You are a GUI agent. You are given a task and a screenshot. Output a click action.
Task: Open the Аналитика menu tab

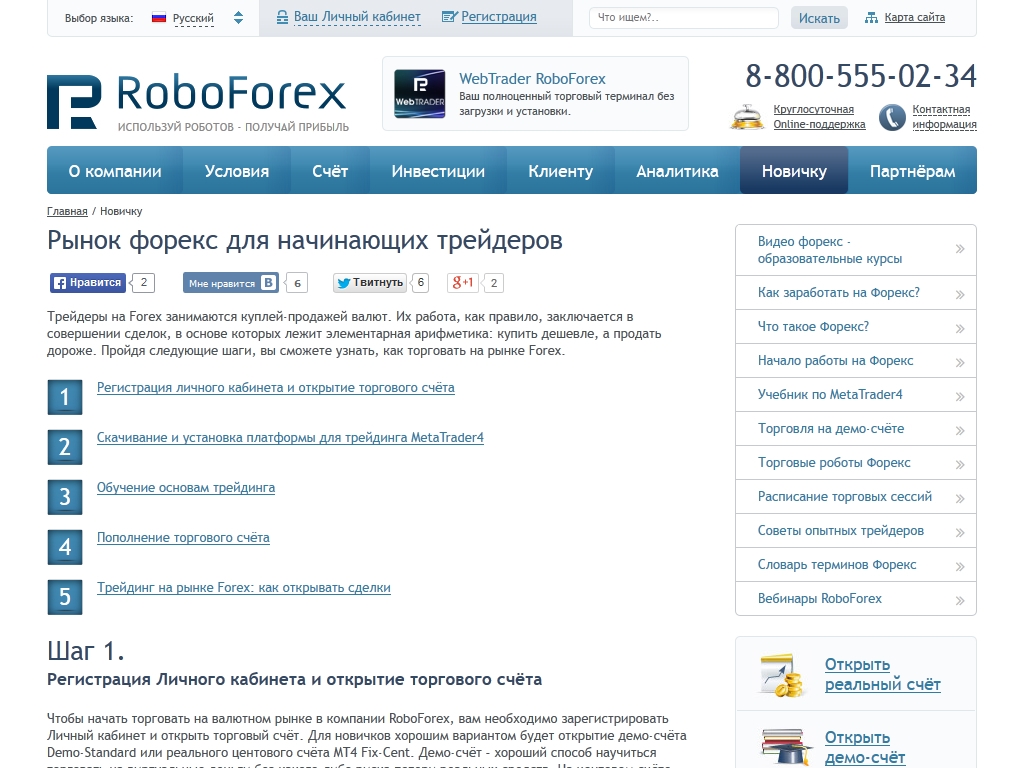click(677, 171)
